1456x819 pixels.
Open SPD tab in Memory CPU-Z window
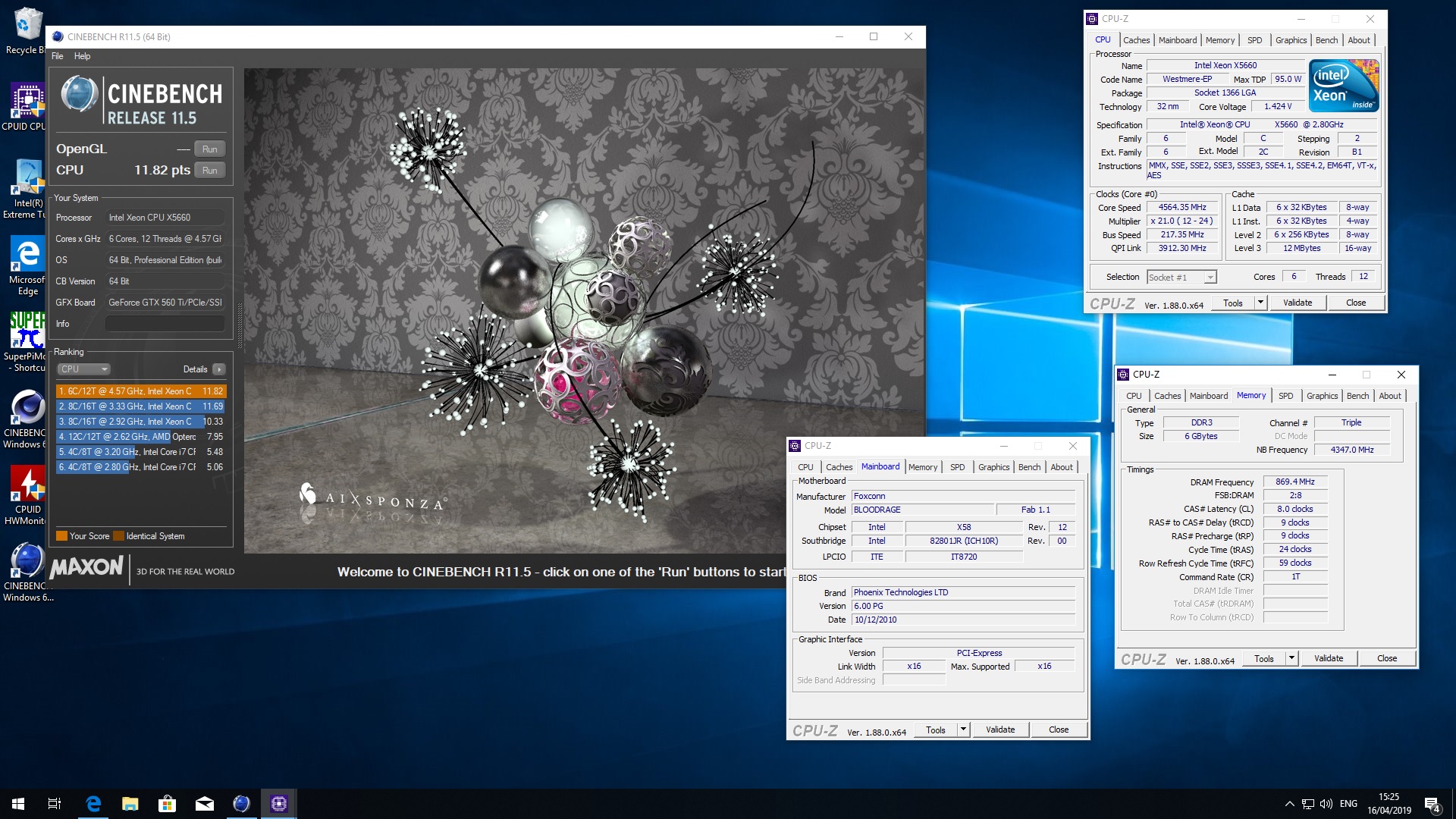(x=1285, y=396)
